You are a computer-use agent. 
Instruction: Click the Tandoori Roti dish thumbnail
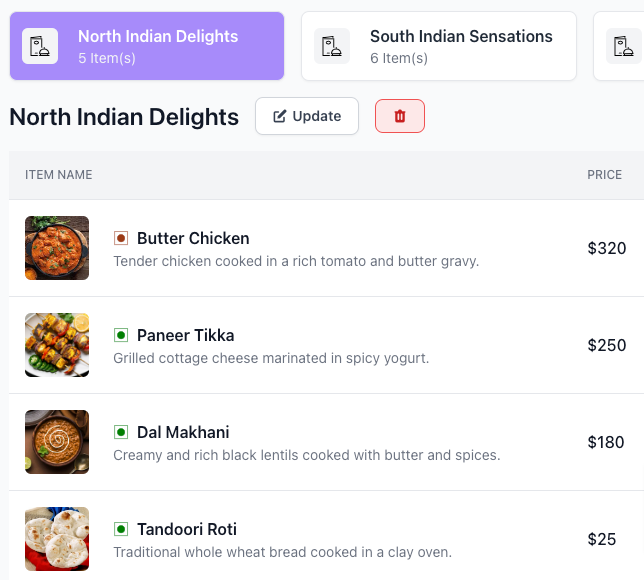point(57,539)
